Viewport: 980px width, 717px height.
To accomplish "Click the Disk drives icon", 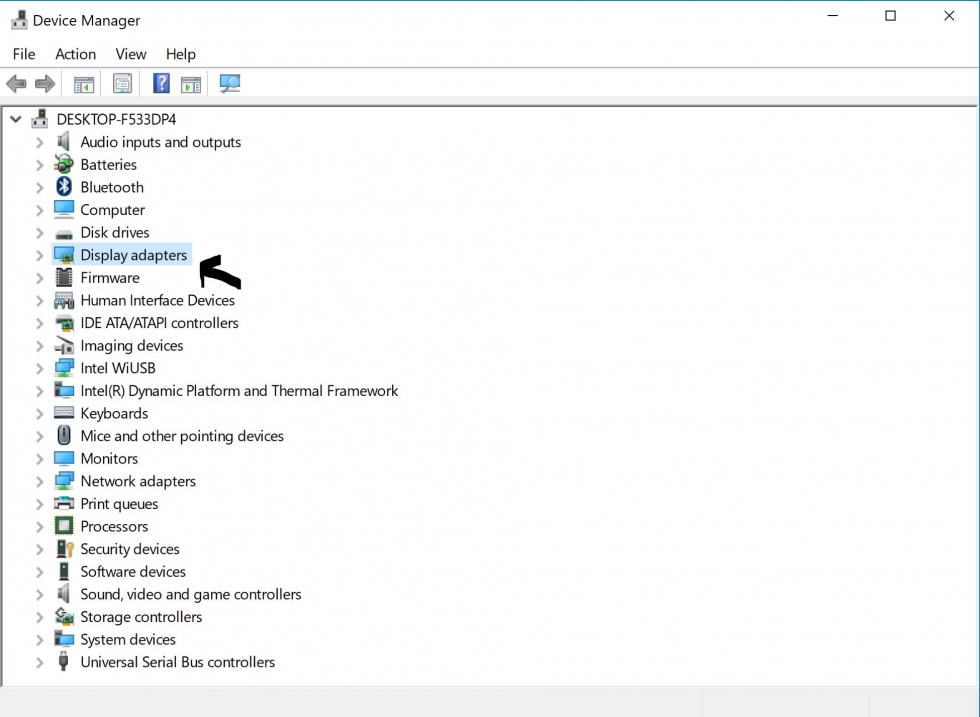I will [x=64, y=234].
